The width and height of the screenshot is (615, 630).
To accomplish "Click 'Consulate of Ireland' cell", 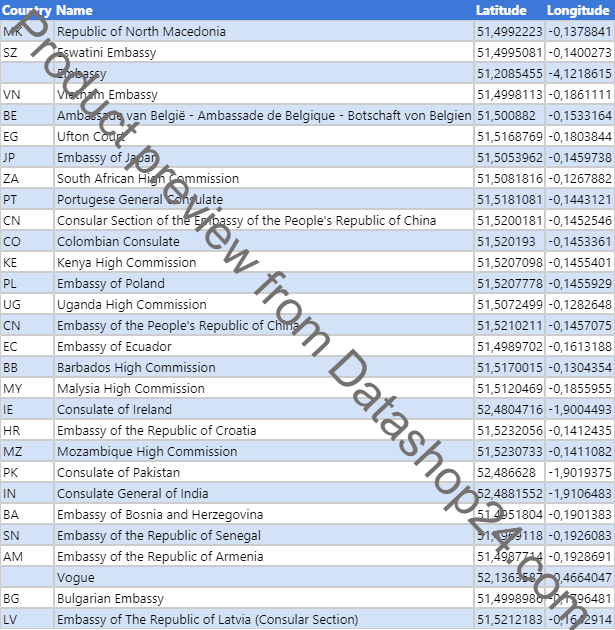I will click(x=264, y=409).
